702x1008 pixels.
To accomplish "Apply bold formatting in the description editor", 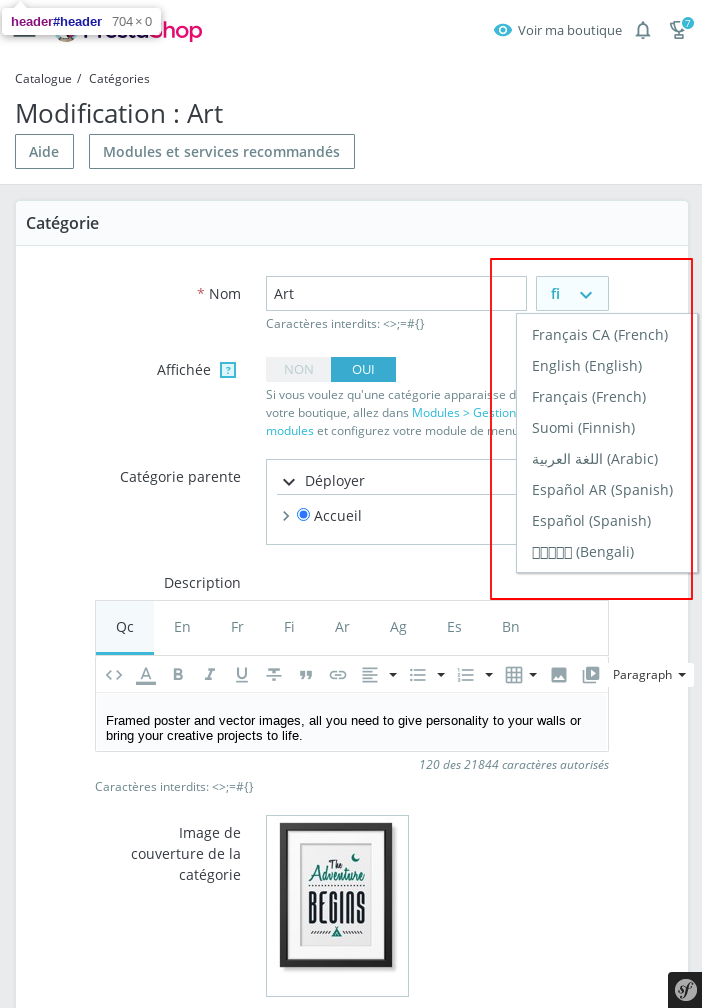I will click(x=178, y=674).
